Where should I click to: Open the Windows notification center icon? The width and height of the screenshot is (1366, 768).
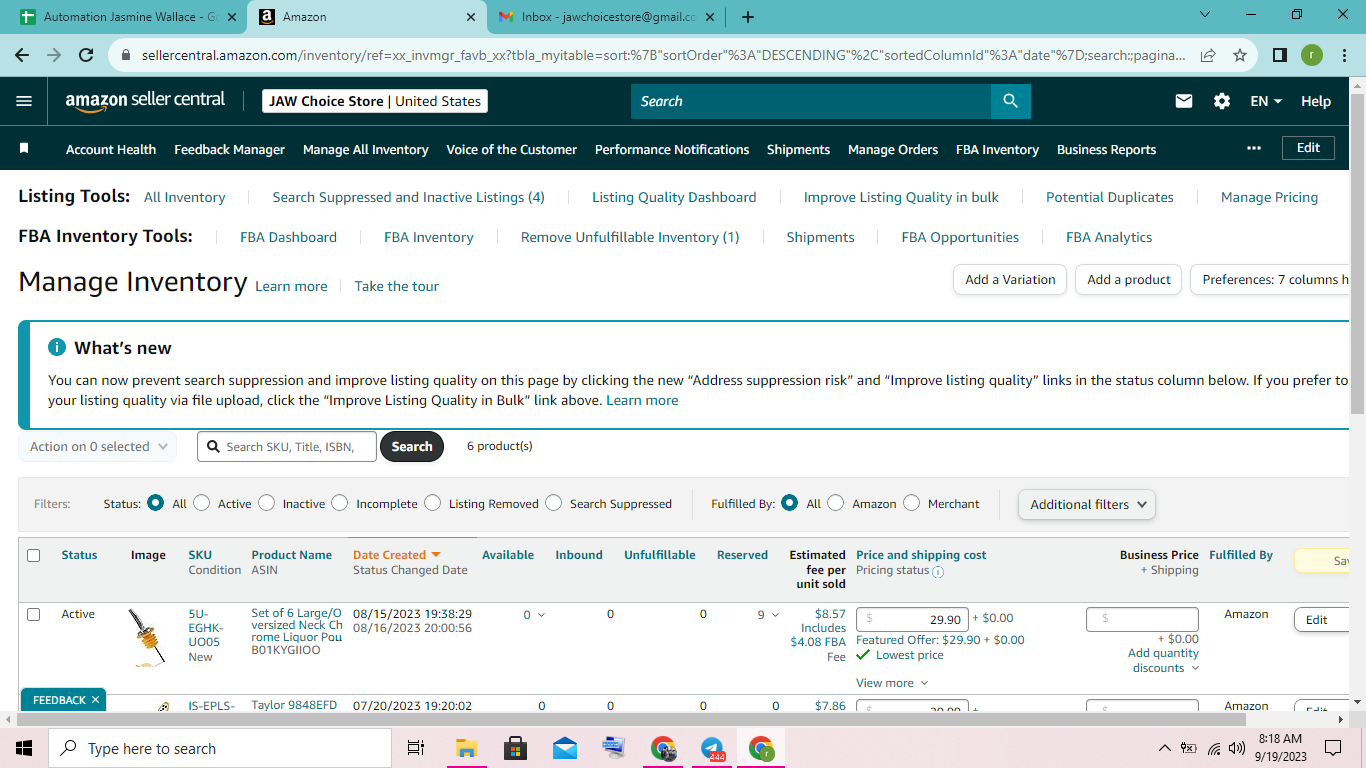point(1332,748)
